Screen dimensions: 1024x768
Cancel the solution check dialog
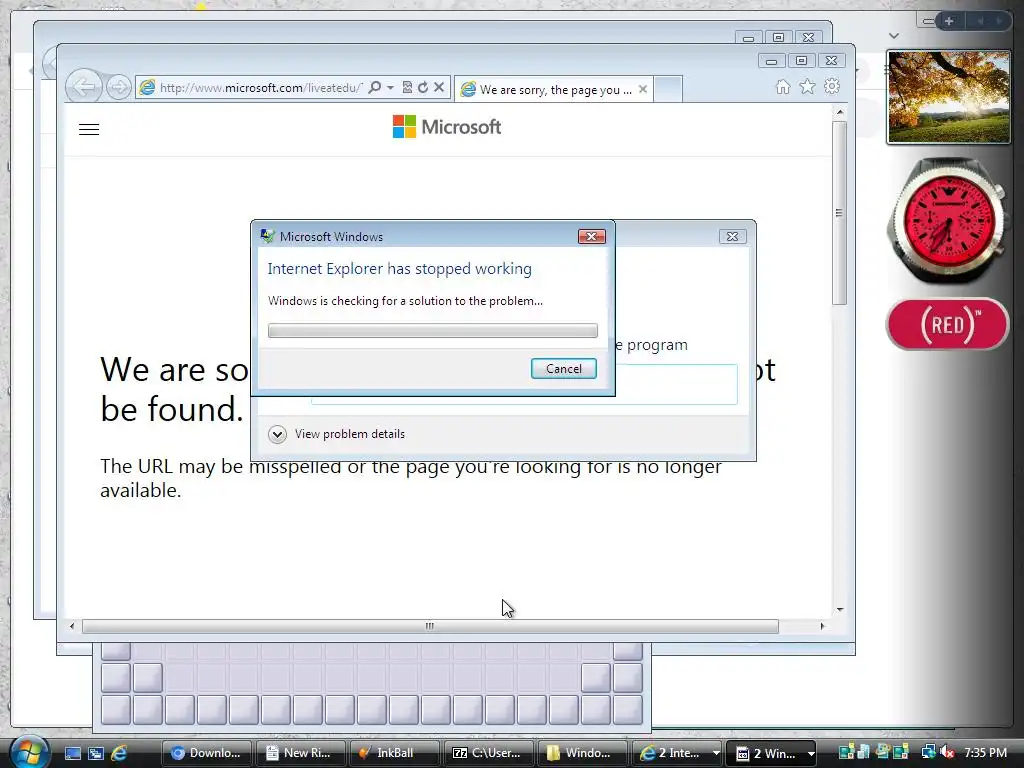[564, 368]
